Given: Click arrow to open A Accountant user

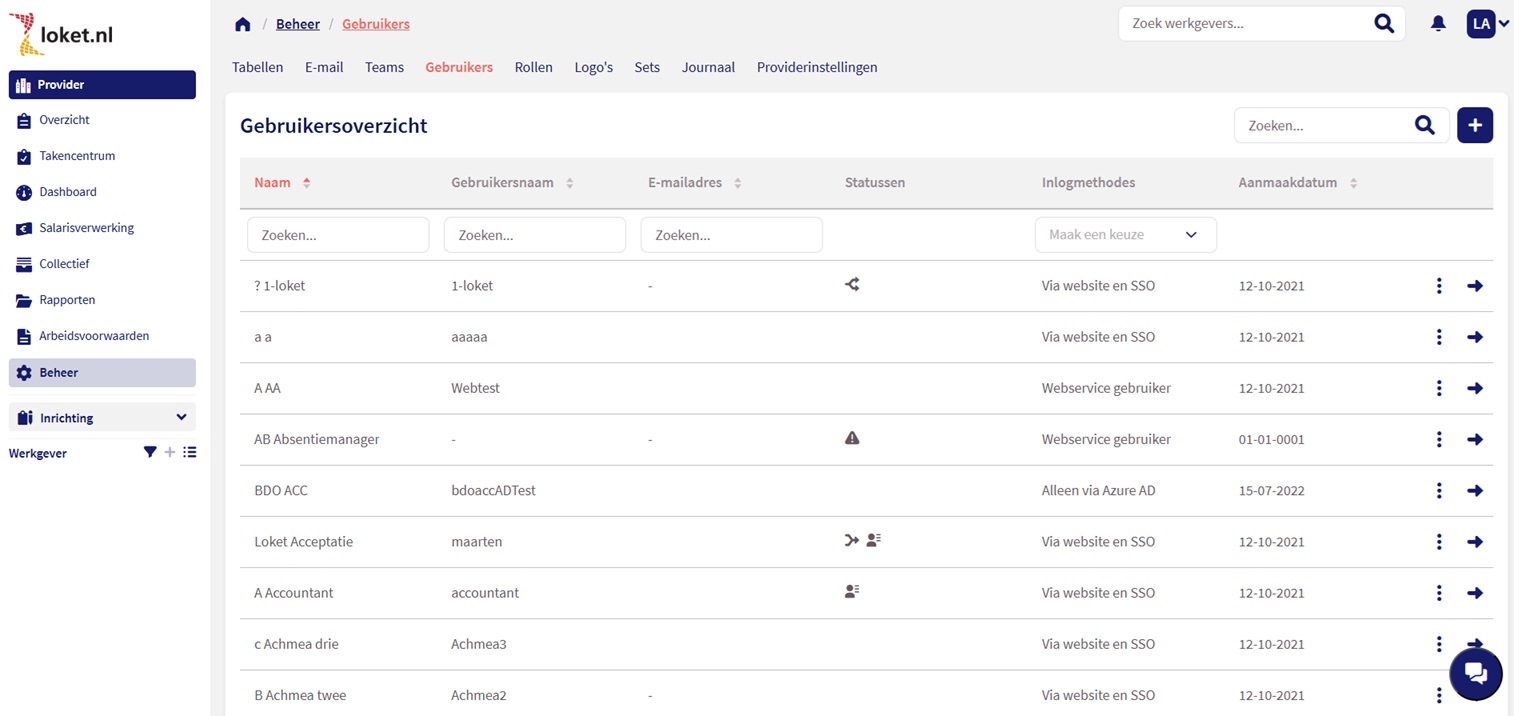Looking at the screenshot, I should point(1474,593).
